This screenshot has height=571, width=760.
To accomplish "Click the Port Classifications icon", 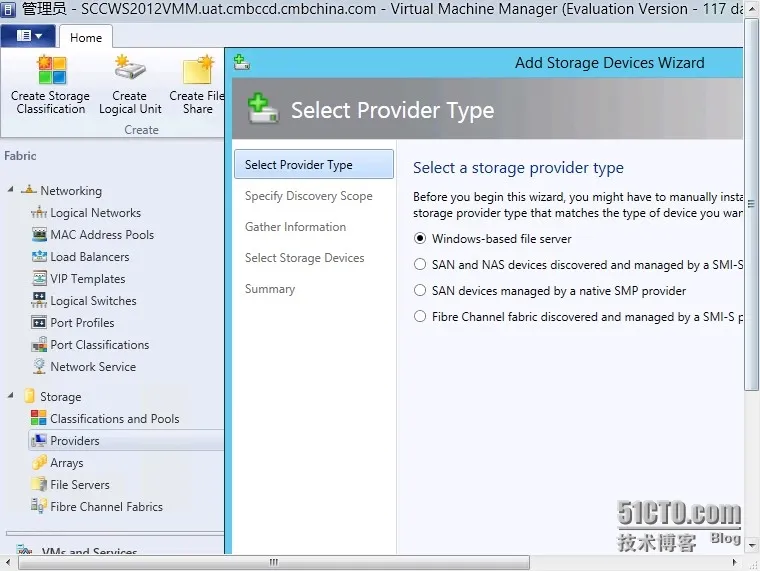I will 39,345.
